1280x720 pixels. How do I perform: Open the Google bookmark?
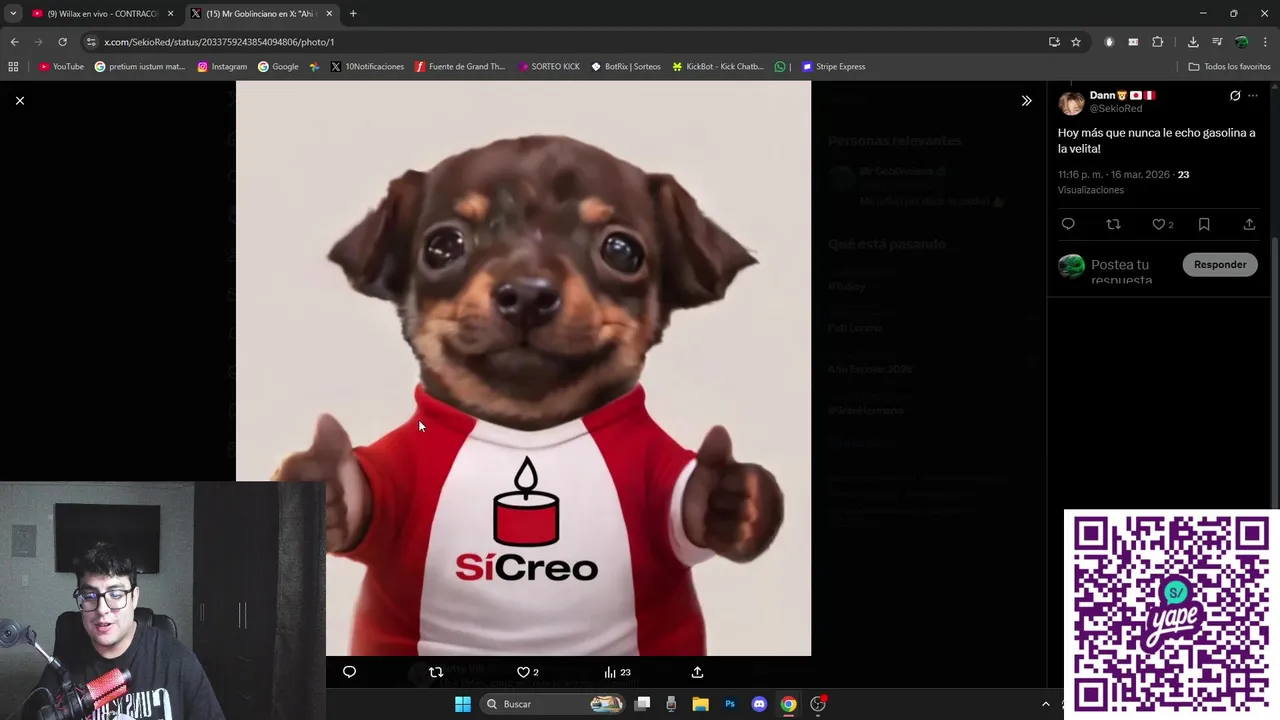coord(278,67)
